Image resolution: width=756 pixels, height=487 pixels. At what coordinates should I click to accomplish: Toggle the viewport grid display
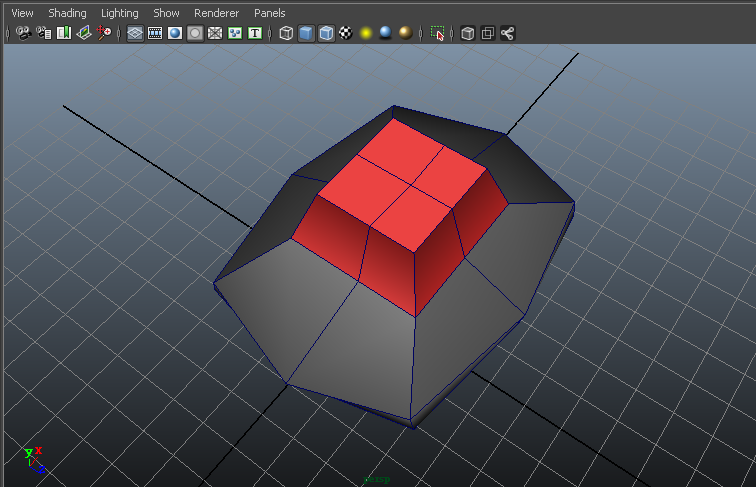click(135, 33)
